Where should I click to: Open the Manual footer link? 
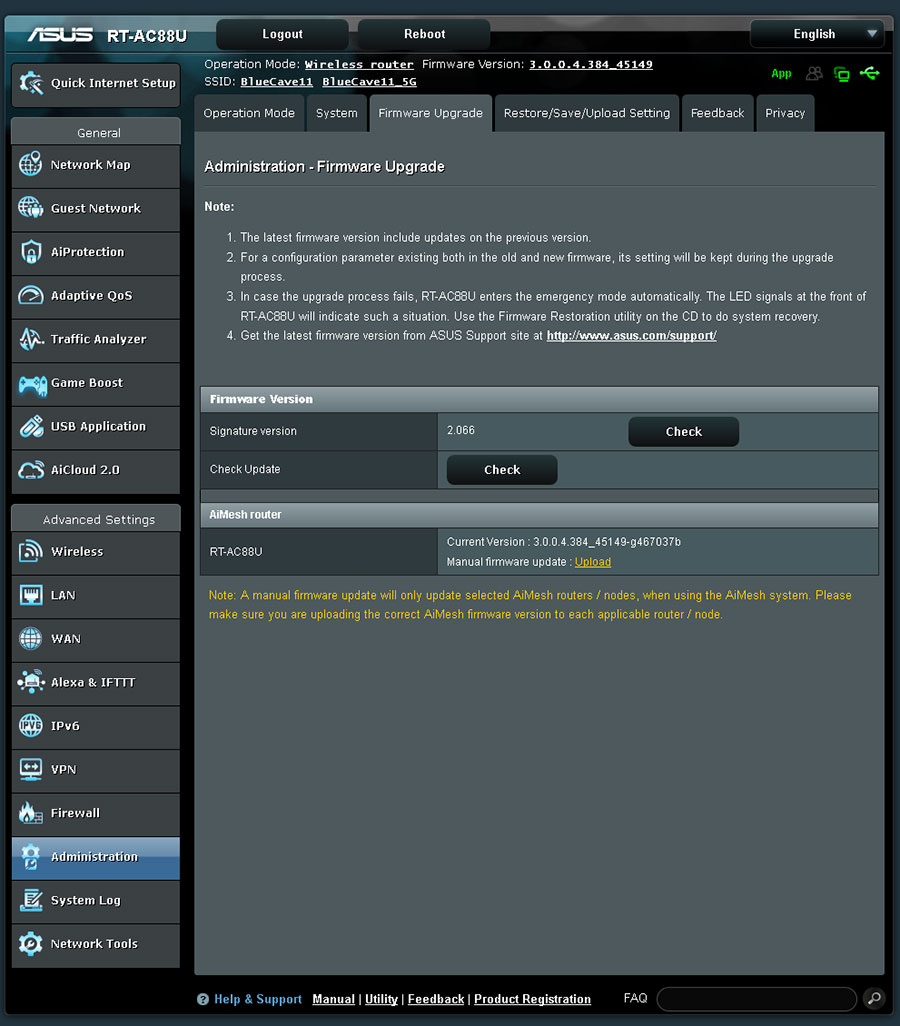tap(334, 999)
